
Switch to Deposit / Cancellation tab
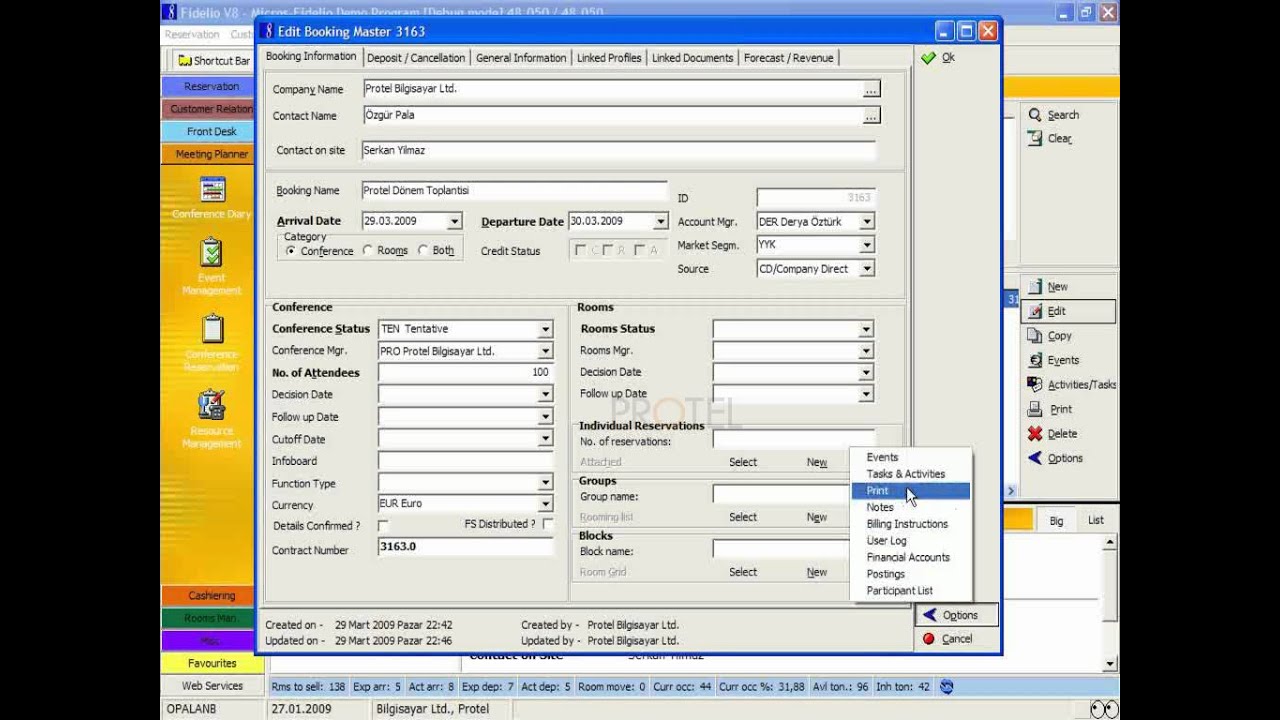coord(416,58)
